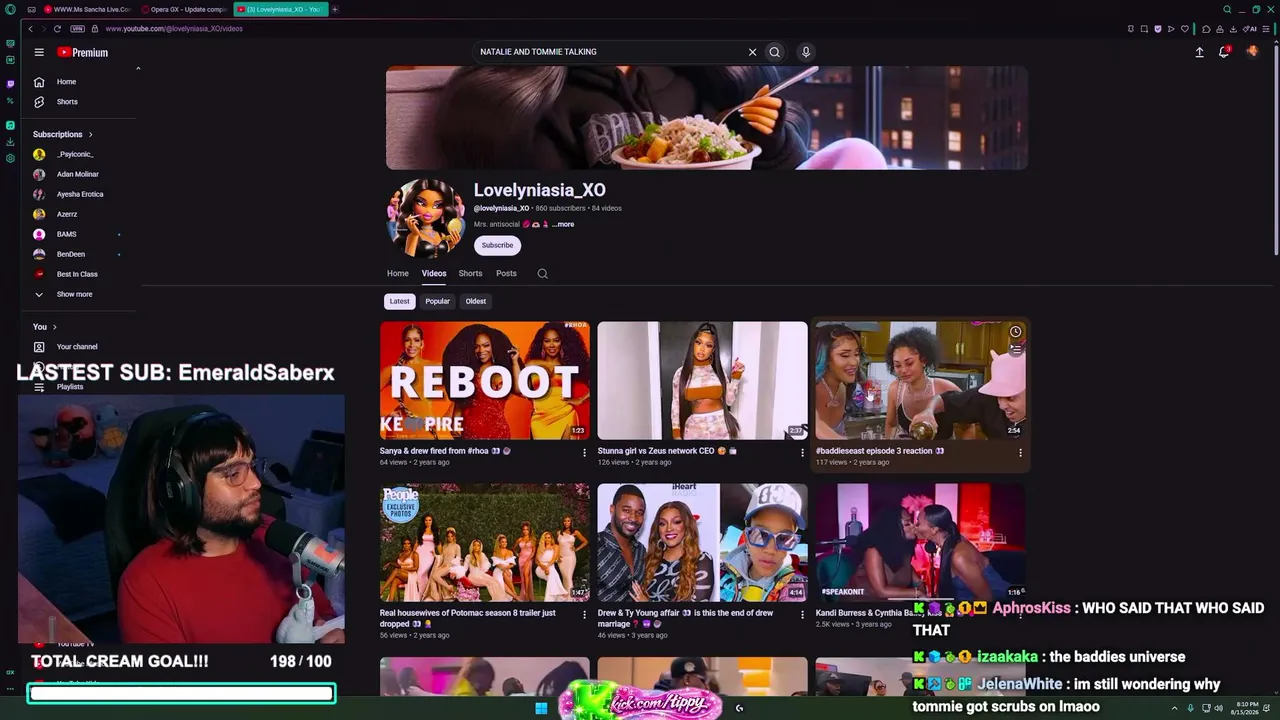Expand the You section
Viewport: 1280px width, 720px height.
(x=45, y=327)
